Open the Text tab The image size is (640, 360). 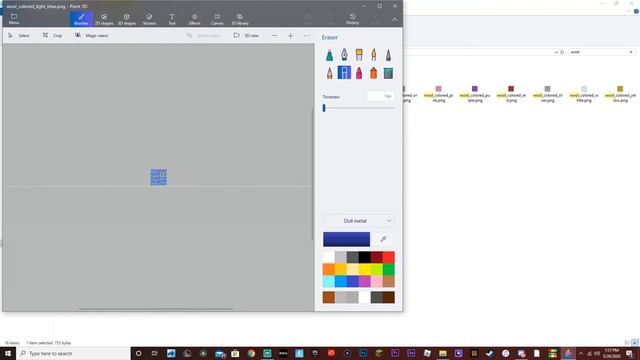[x=172, y=19]
